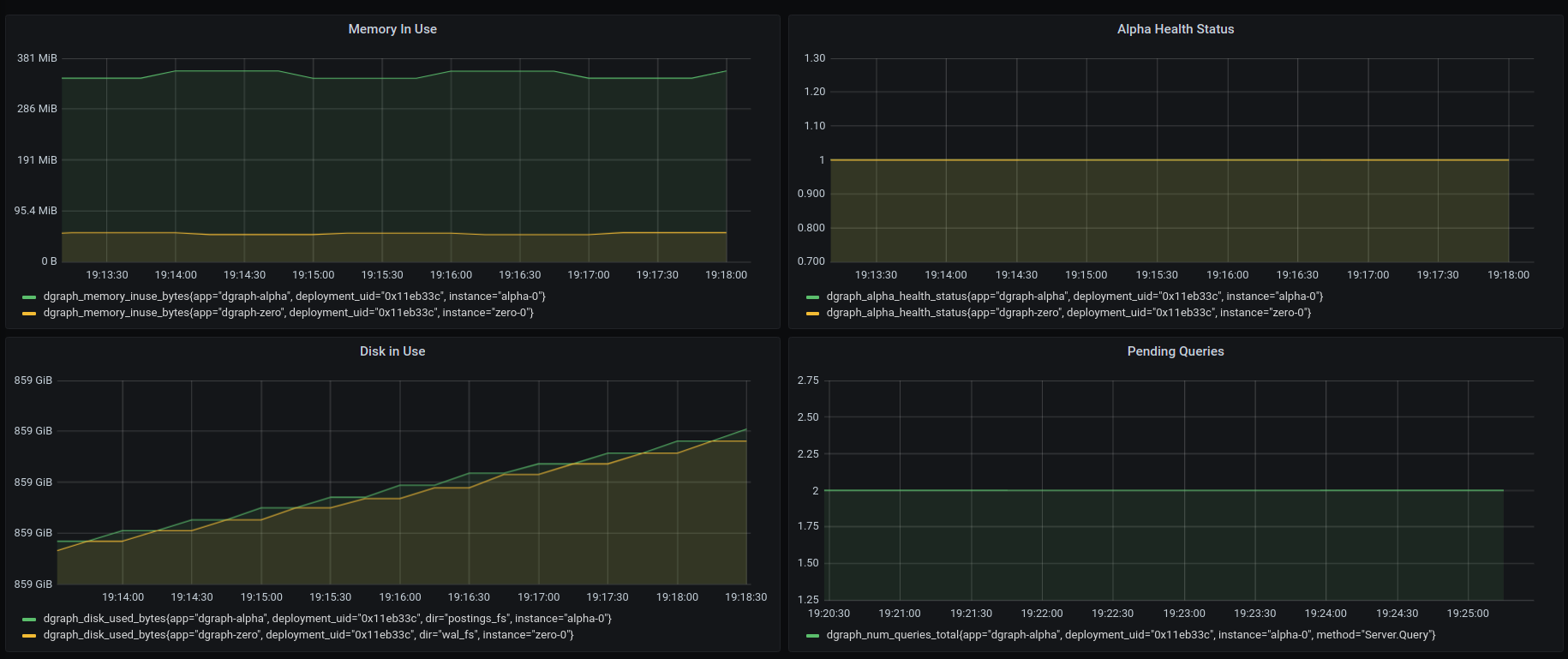Click 1.10 label on Alpha Health axis
Viewport: 1568px width, 659px height.
tap(815, 126)
